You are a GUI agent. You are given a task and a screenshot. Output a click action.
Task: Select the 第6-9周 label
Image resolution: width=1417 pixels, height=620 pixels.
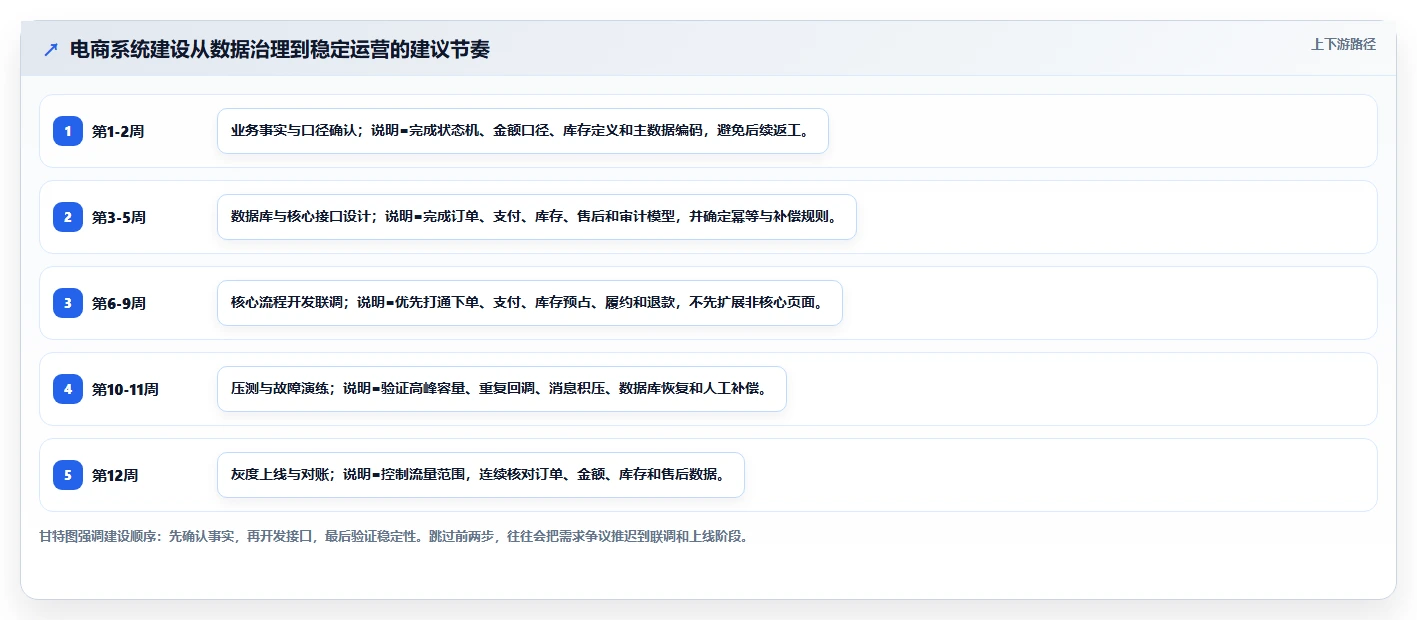click(119, 303)
